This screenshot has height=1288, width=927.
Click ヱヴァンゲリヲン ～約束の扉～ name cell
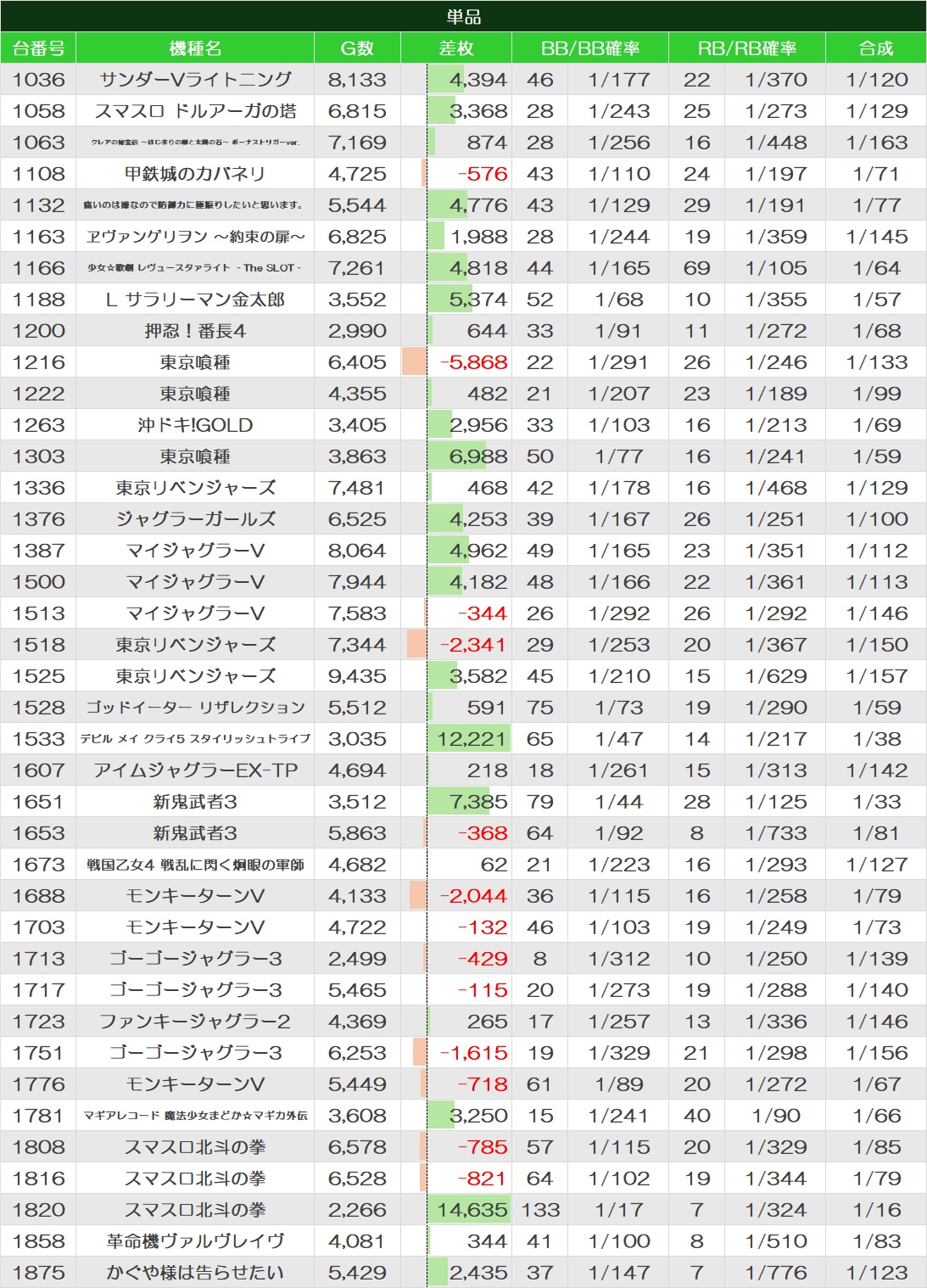click(195, 237)
